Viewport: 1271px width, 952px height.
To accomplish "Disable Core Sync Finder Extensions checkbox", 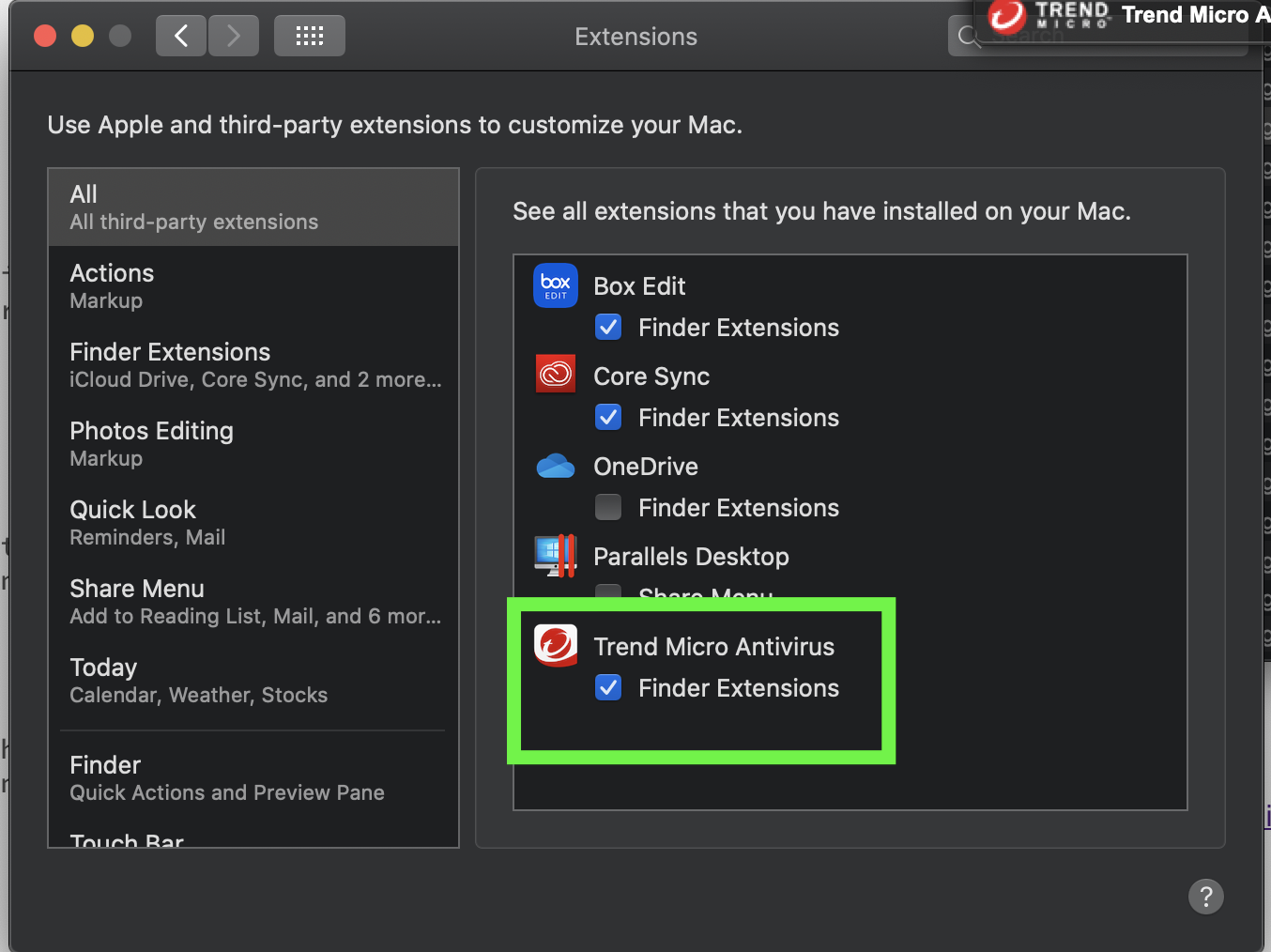I will coord(608,417).
